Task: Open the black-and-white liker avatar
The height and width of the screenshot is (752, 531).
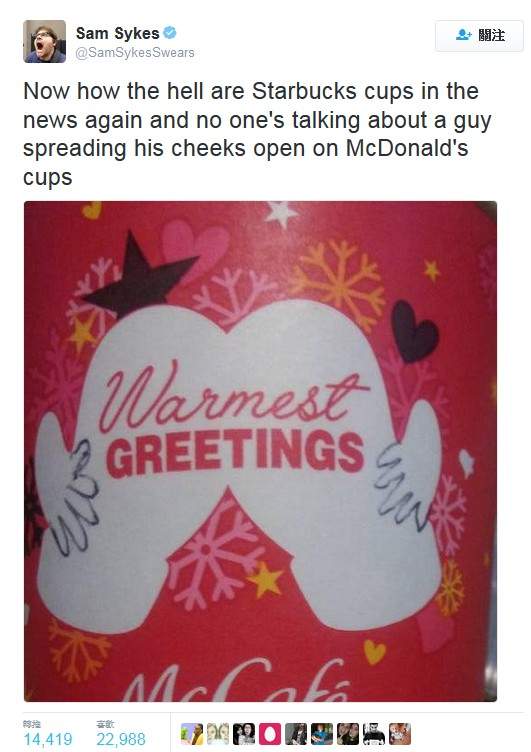Action: pyautogui.click(x=374, y=734)
